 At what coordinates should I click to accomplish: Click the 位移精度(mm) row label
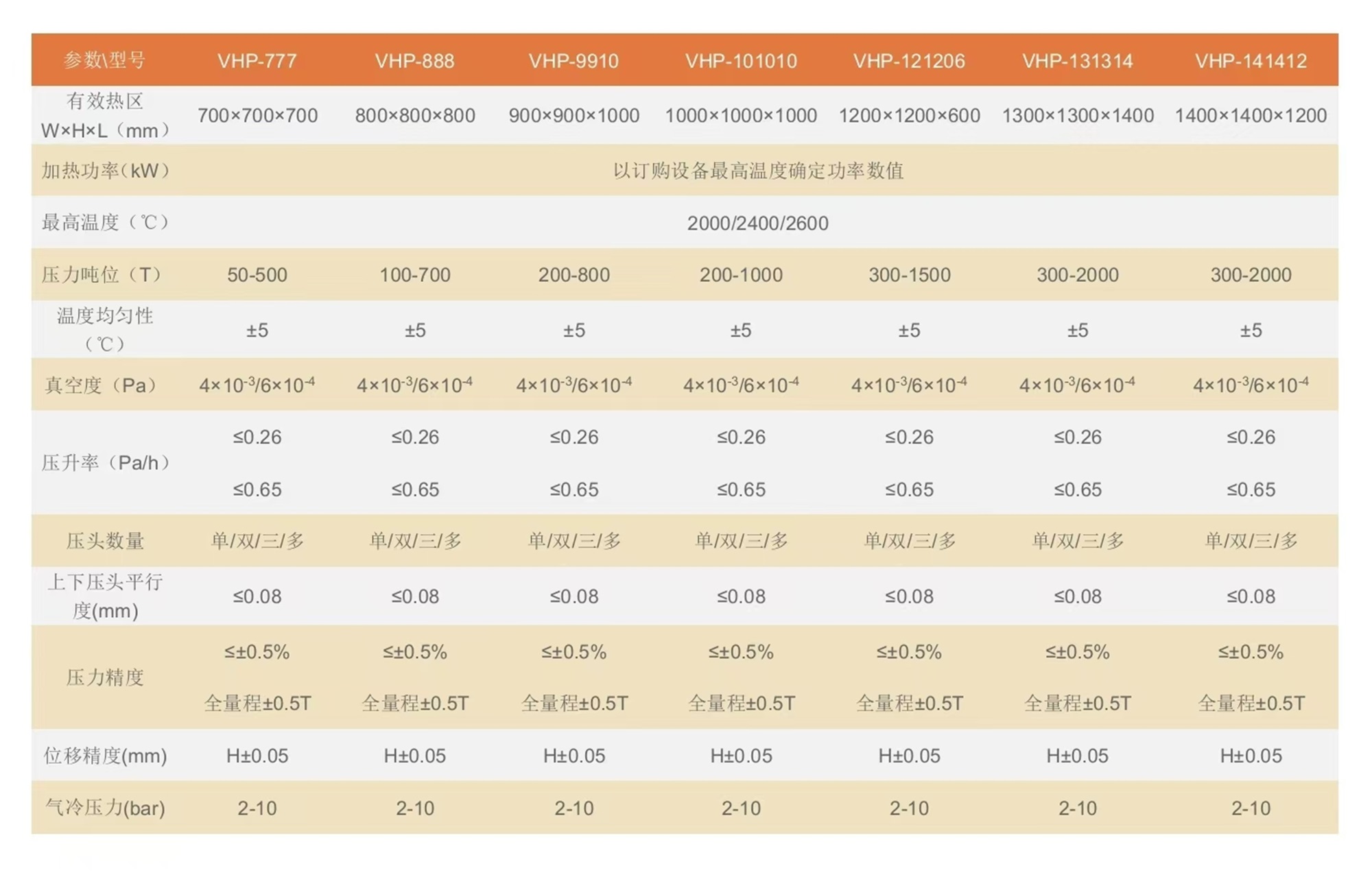pyautogui.click(x=104, y=756)
